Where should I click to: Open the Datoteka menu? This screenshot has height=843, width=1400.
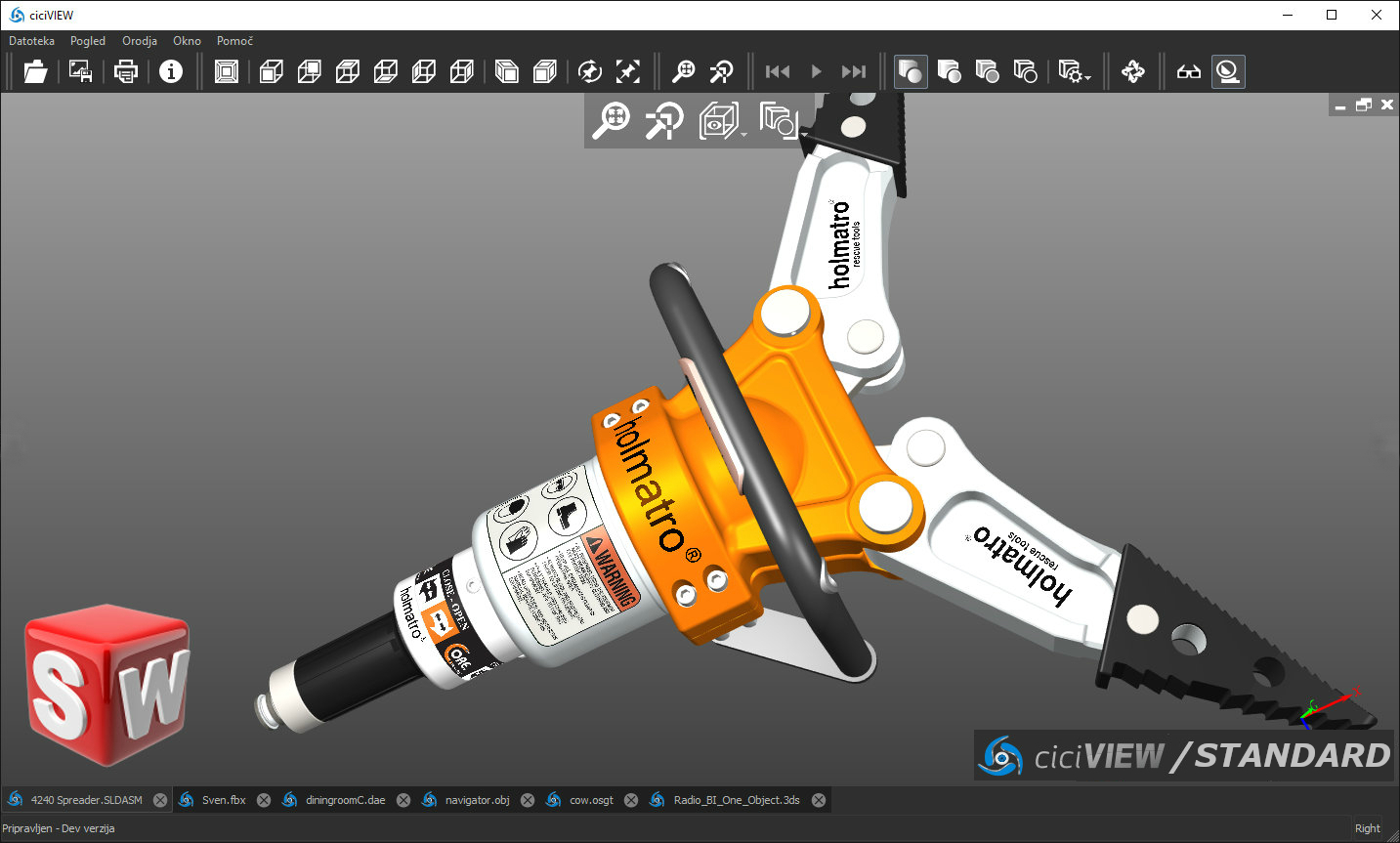pos(32,41)
